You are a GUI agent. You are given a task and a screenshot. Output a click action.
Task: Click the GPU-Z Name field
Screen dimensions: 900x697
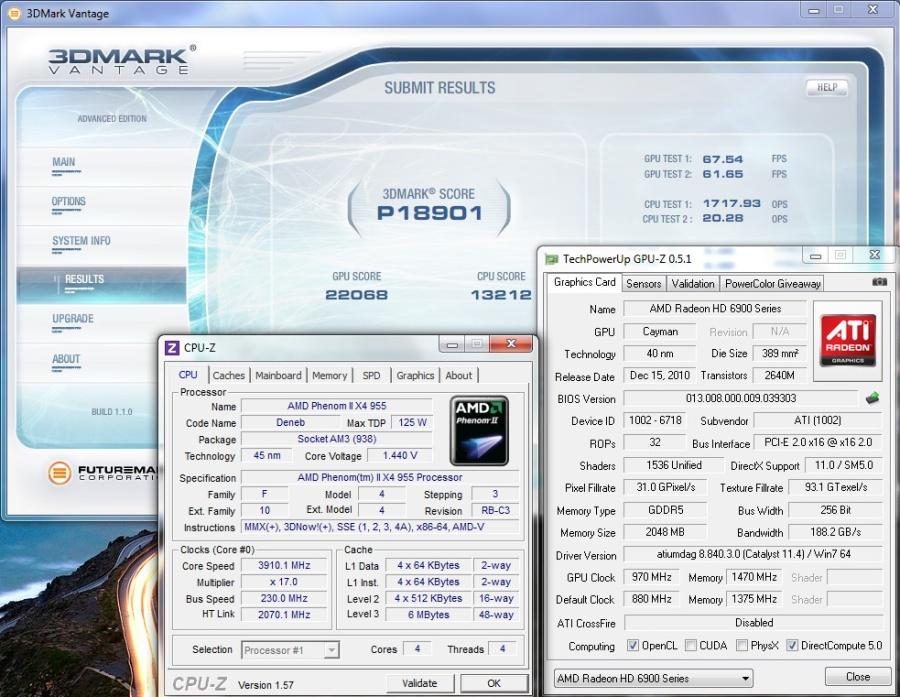click(x=715, y=309)
